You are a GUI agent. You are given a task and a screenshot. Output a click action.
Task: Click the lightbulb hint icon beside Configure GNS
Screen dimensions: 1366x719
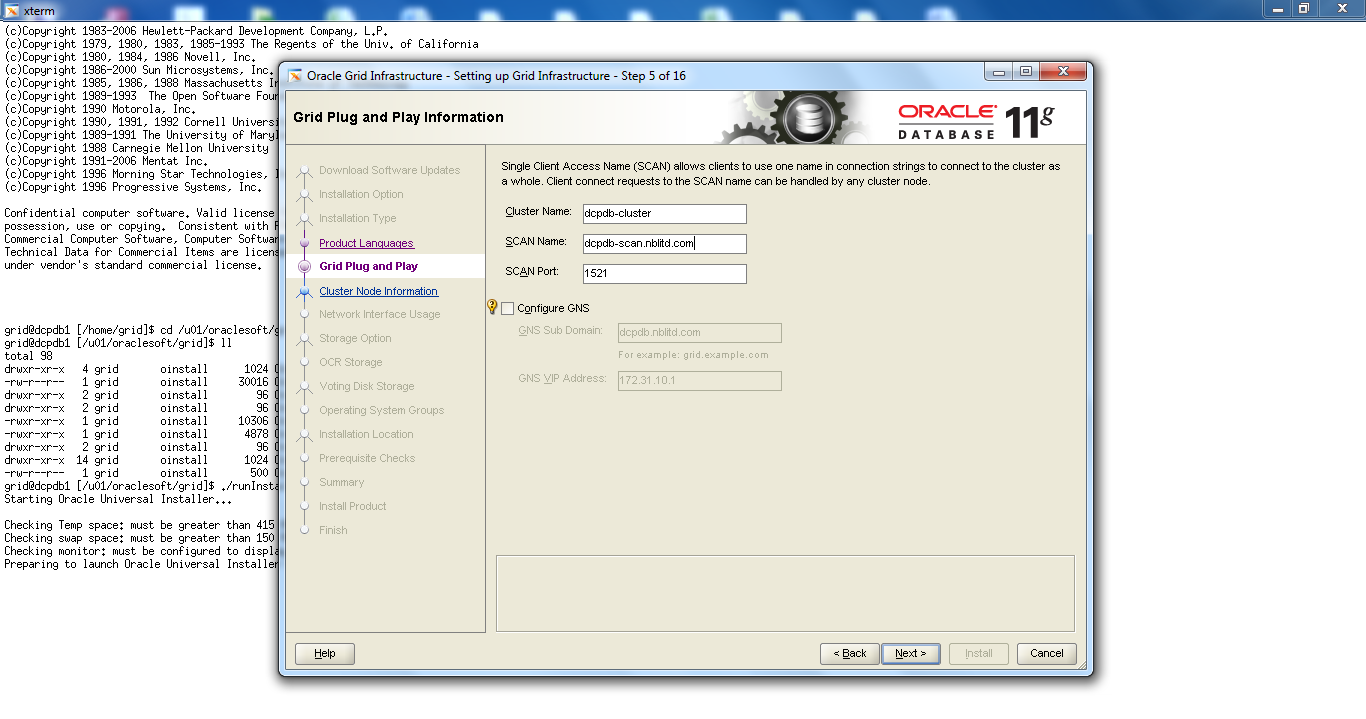pos(492,307)
